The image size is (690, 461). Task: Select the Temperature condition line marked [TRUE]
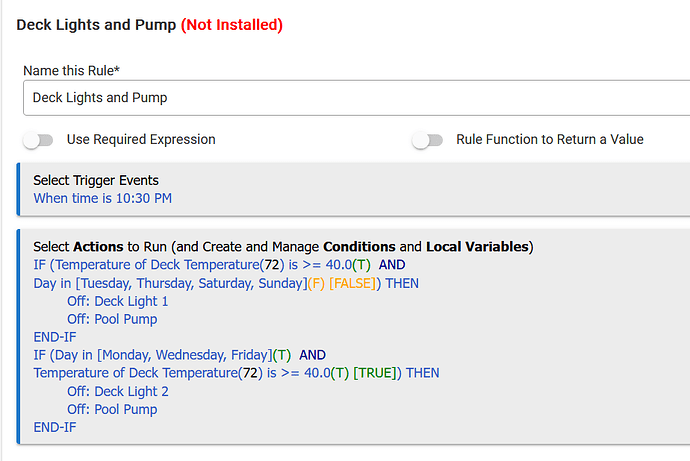click(236, 373)
